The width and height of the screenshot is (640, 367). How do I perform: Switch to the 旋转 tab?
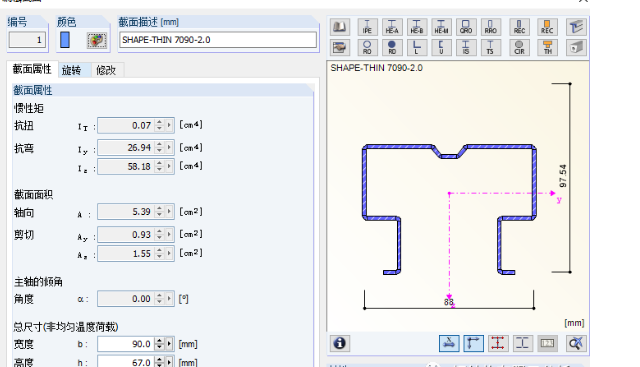click(x=71, y=70)
